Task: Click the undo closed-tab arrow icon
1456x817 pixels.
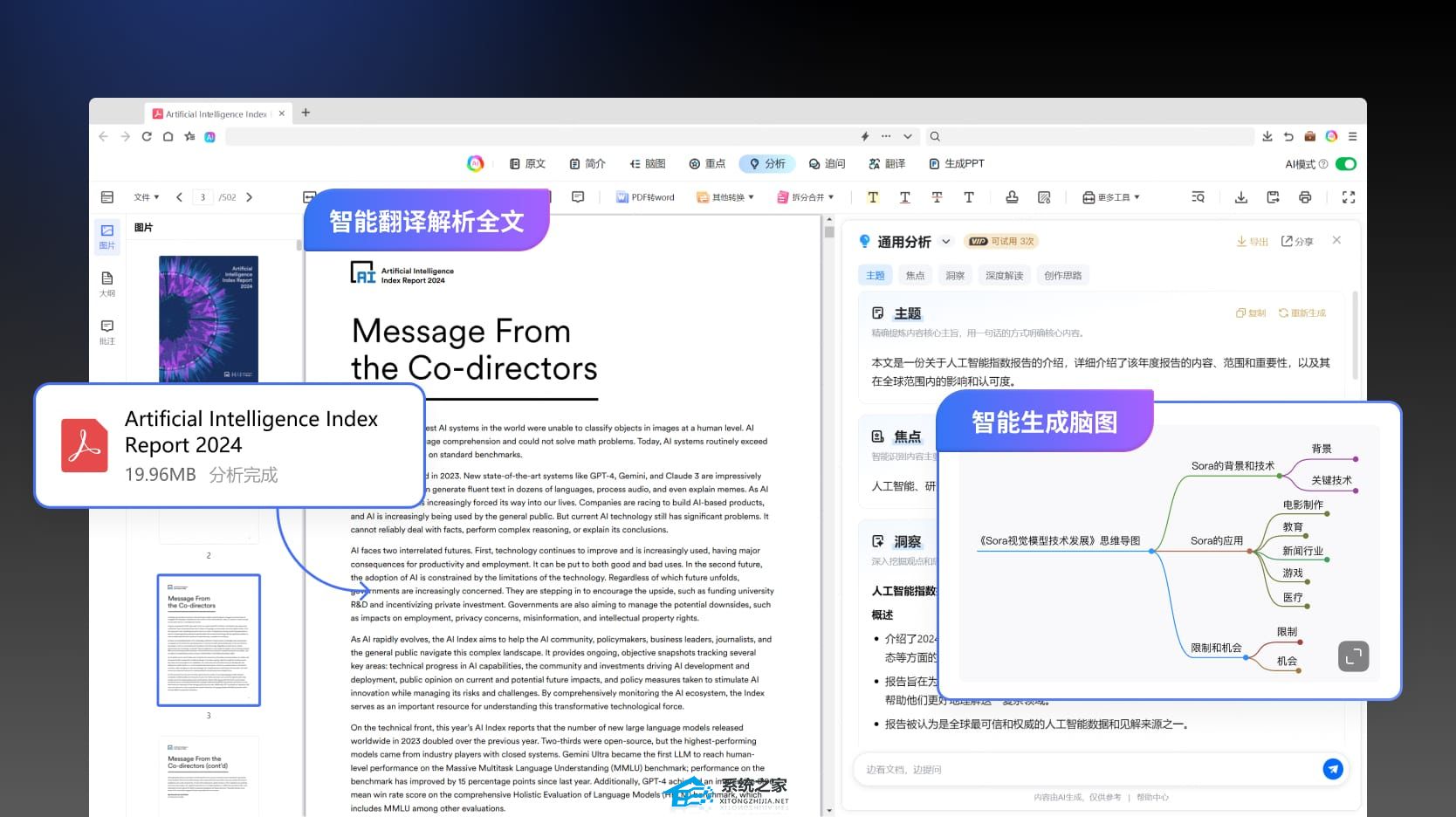Action: (x=1288, y=136)
